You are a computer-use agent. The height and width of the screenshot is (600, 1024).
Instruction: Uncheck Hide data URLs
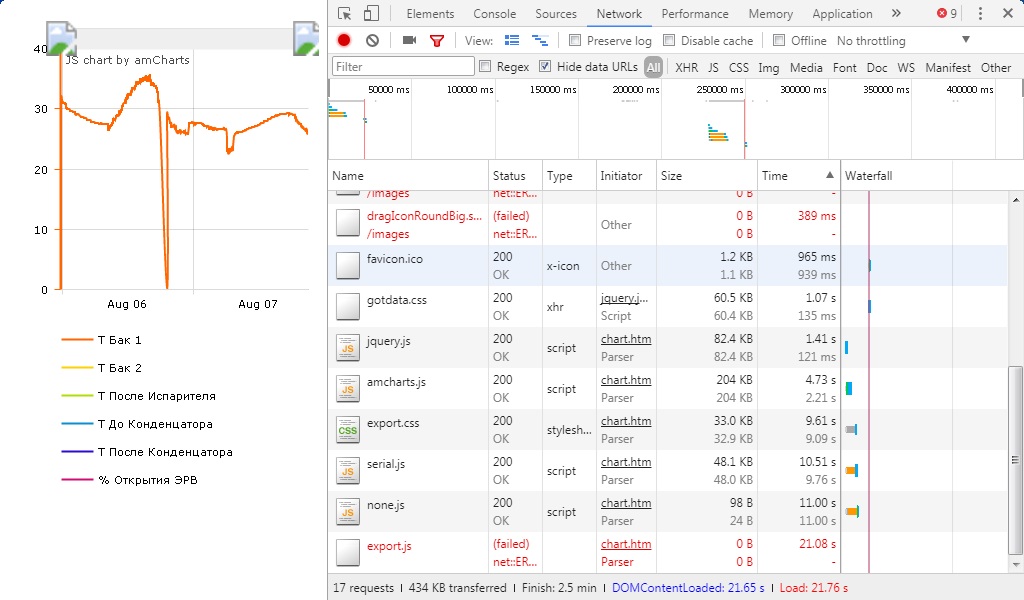(x=545, y=67)
